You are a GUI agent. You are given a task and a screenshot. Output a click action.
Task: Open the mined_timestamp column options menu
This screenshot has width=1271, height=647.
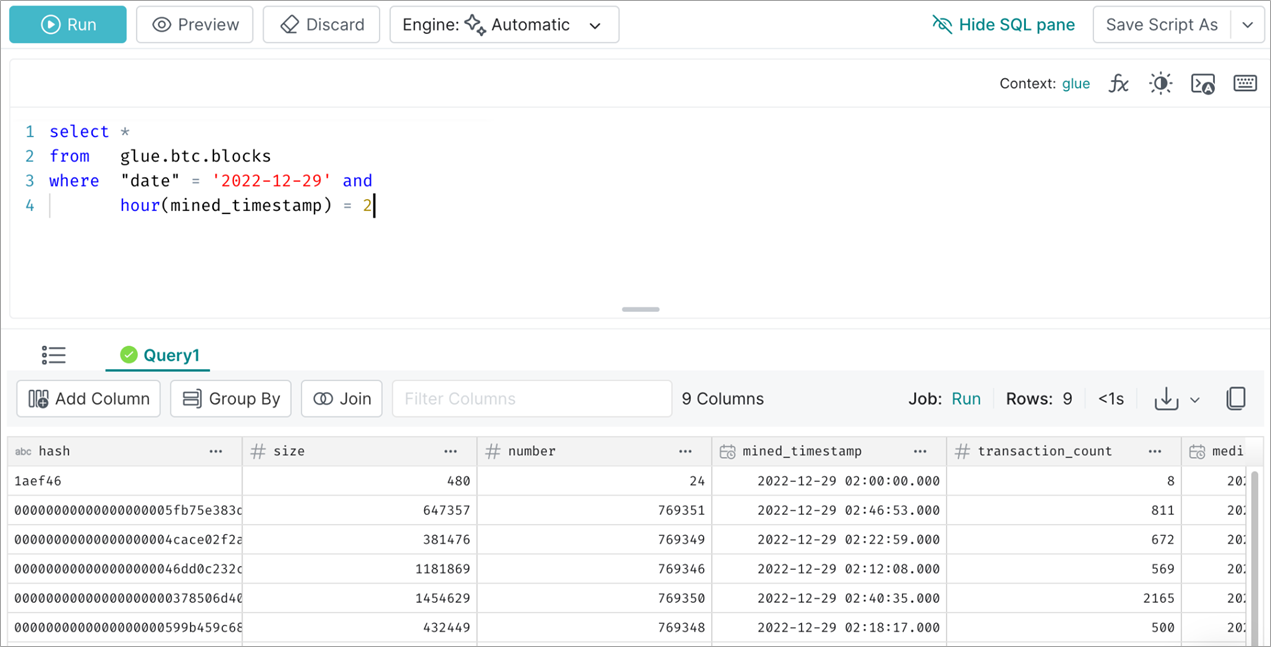920,451
